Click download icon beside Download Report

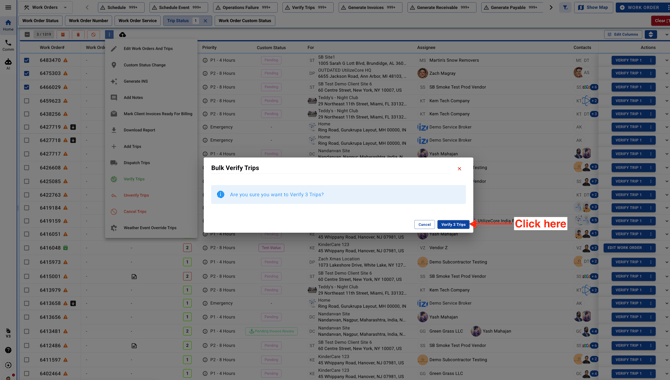coord(114,130)
